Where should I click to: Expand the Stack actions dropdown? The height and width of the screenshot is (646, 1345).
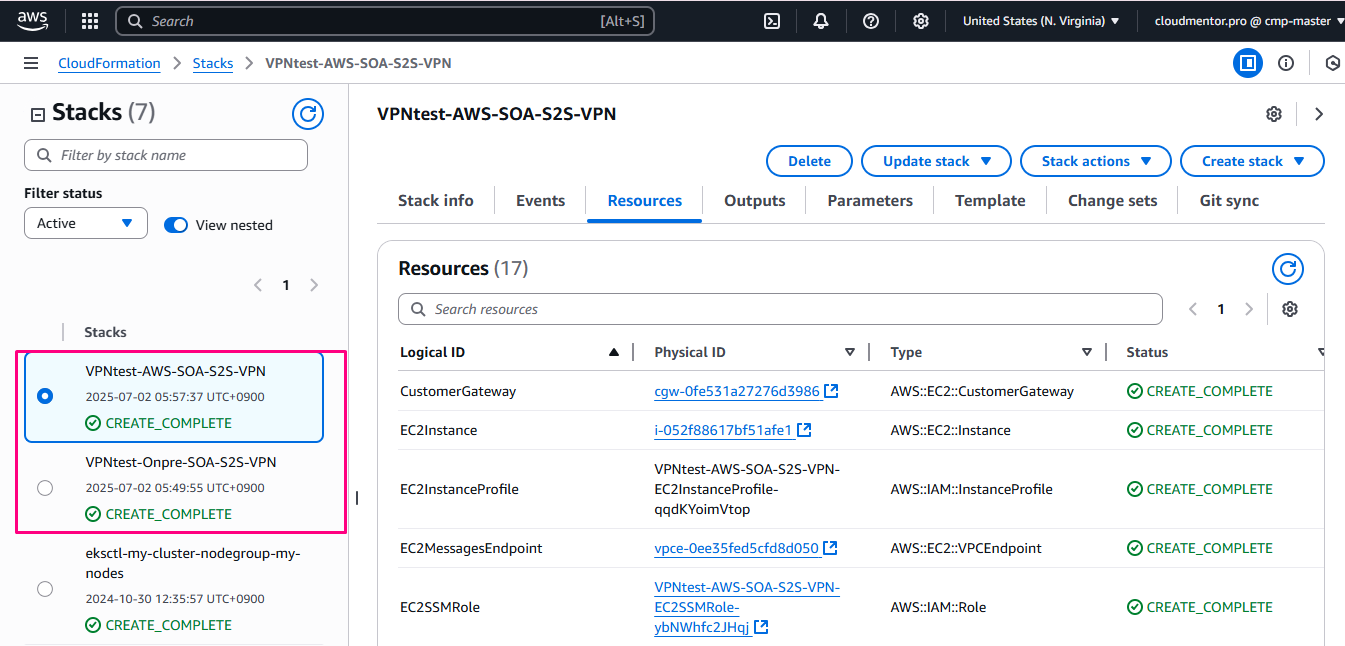click(1095, 161)
